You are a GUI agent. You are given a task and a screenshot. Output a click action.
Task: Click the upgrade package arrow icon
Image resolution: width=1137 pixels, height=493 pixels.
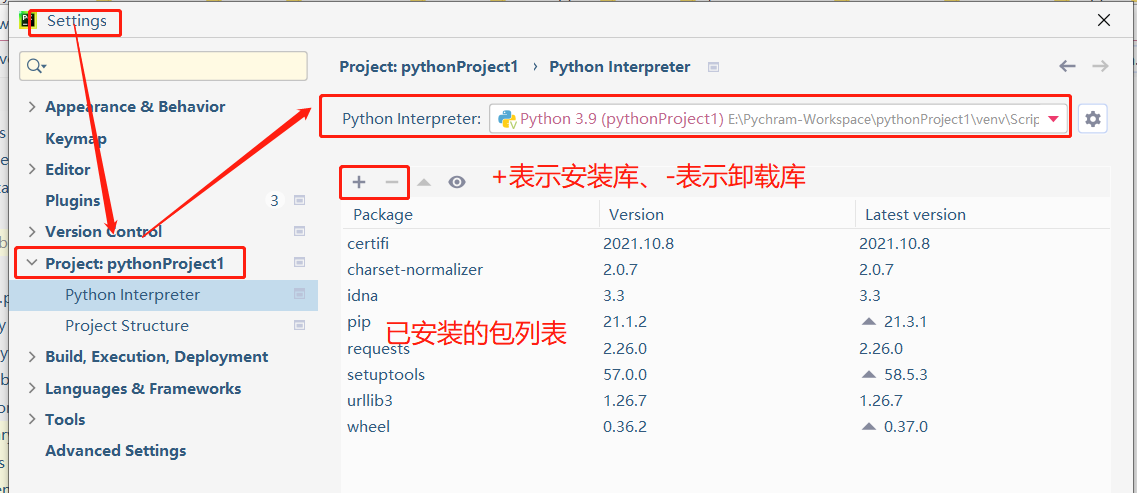424,182
